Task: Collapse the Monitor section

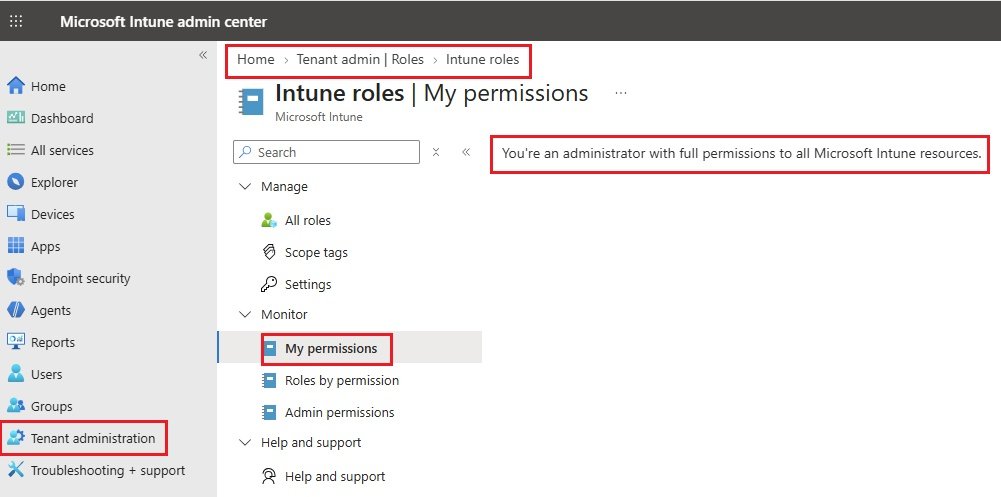Action: click(245, 315)
